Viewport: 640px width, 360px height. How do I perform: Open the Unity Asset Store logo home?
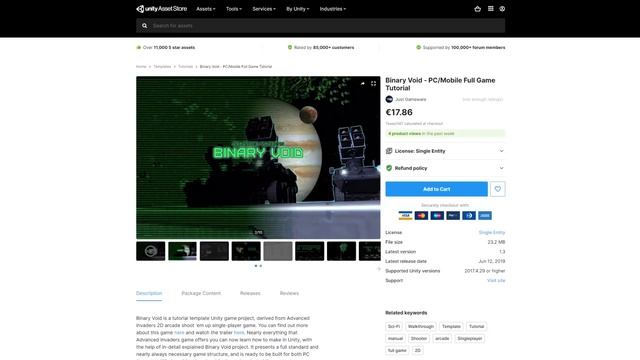click(162, 9)
